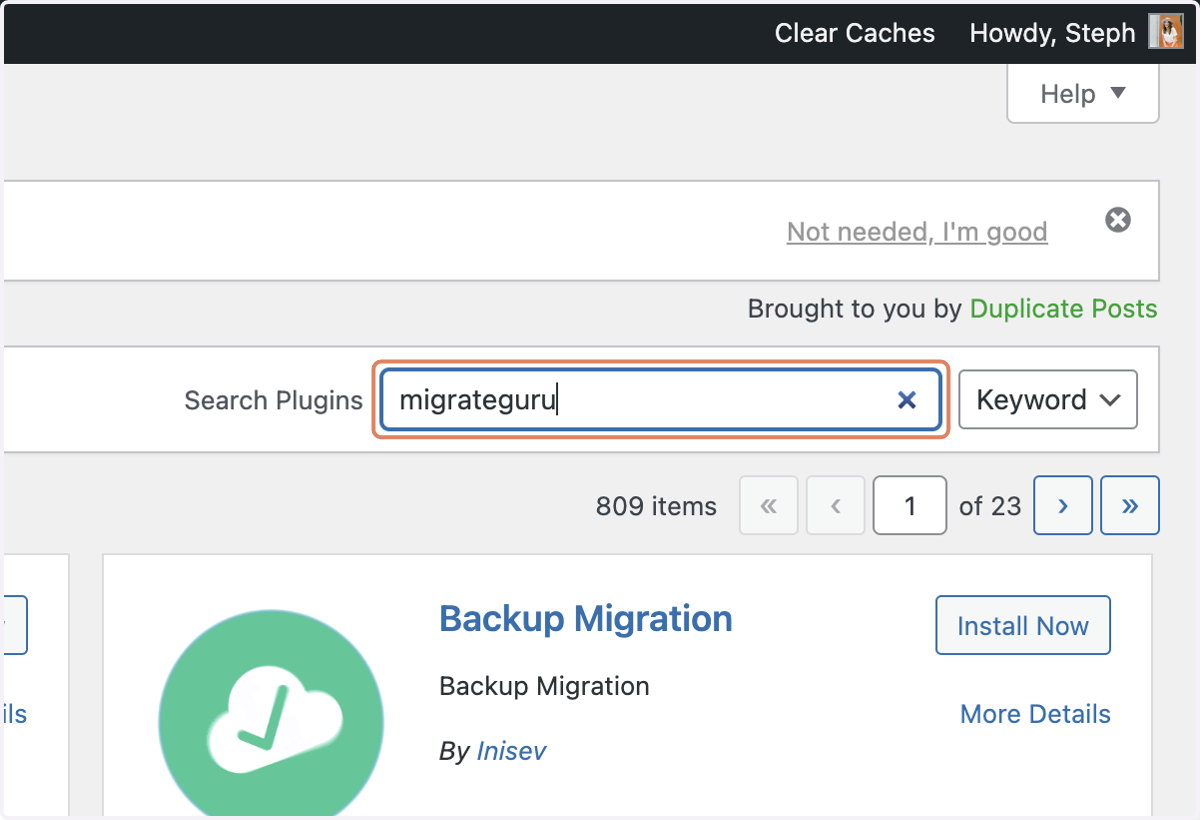Screen dimensions: 1200x820
Task: Click into the Search Plugins field
Action: tap(661, 400)
